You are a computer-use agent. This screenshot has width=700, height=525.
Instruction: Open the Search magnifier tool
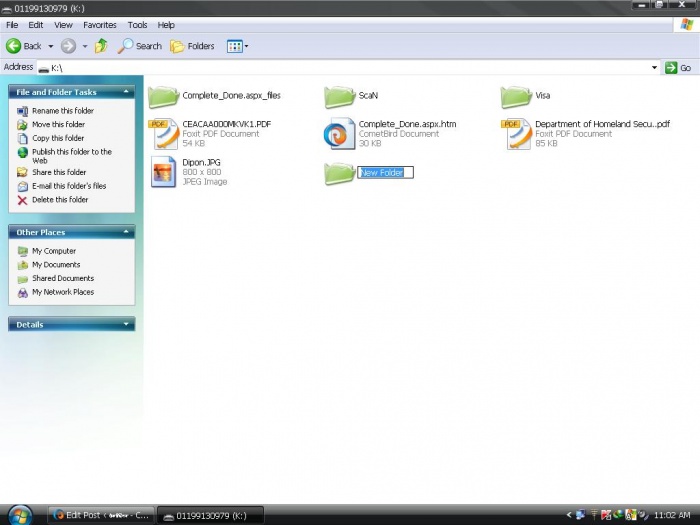[140, 46]
